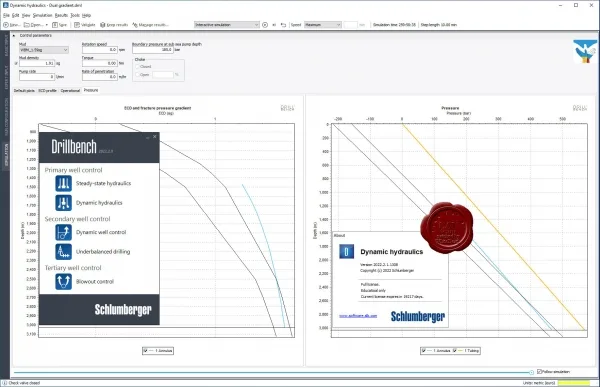Launch Steady-state hydraulics from Drillbench panel icon

point(64,183)
